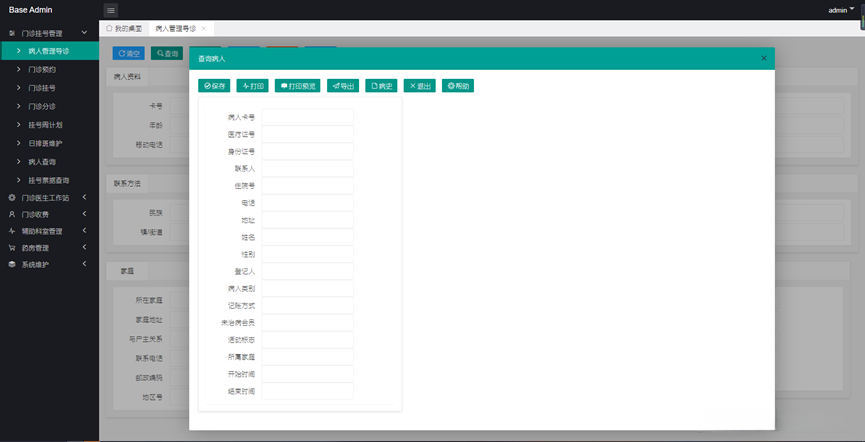This screenshot has width=865, height=442.
Task: Open 挂号周计划 in the sidebar
Action: pos(50,125)
